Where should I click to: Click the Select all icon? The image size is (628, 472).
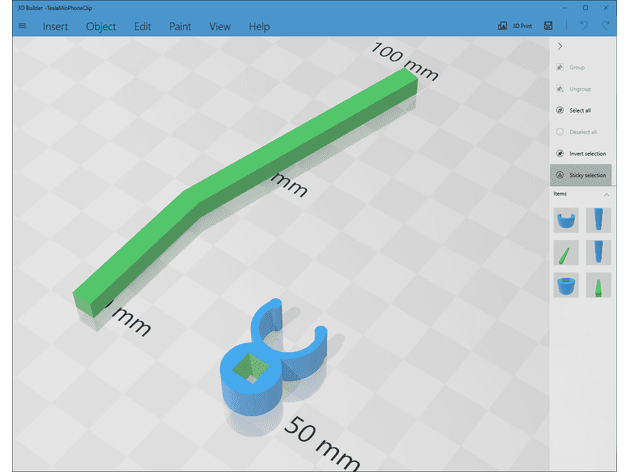(560, 111)
